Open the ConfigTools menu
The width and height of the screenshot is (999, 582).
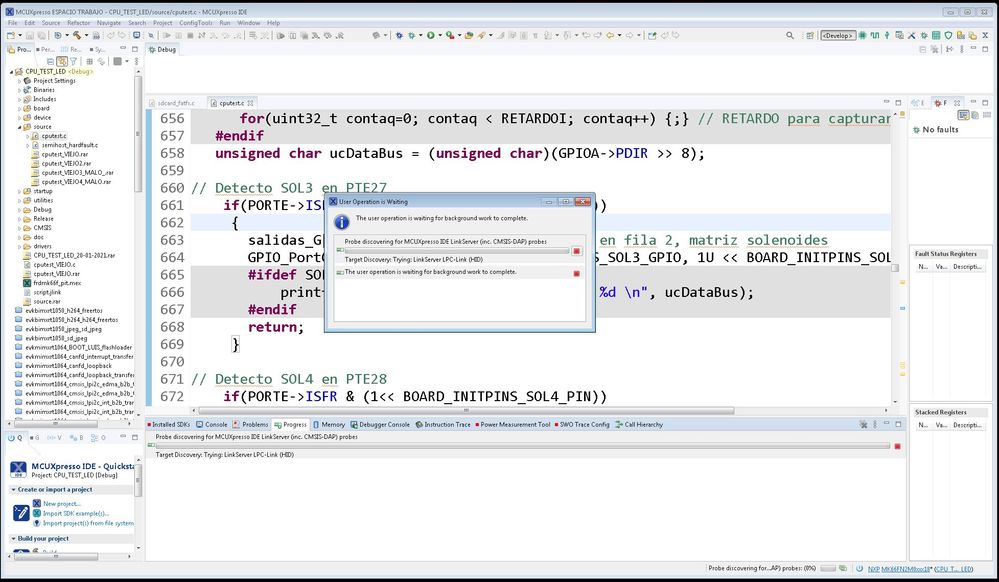click(196, 22)
